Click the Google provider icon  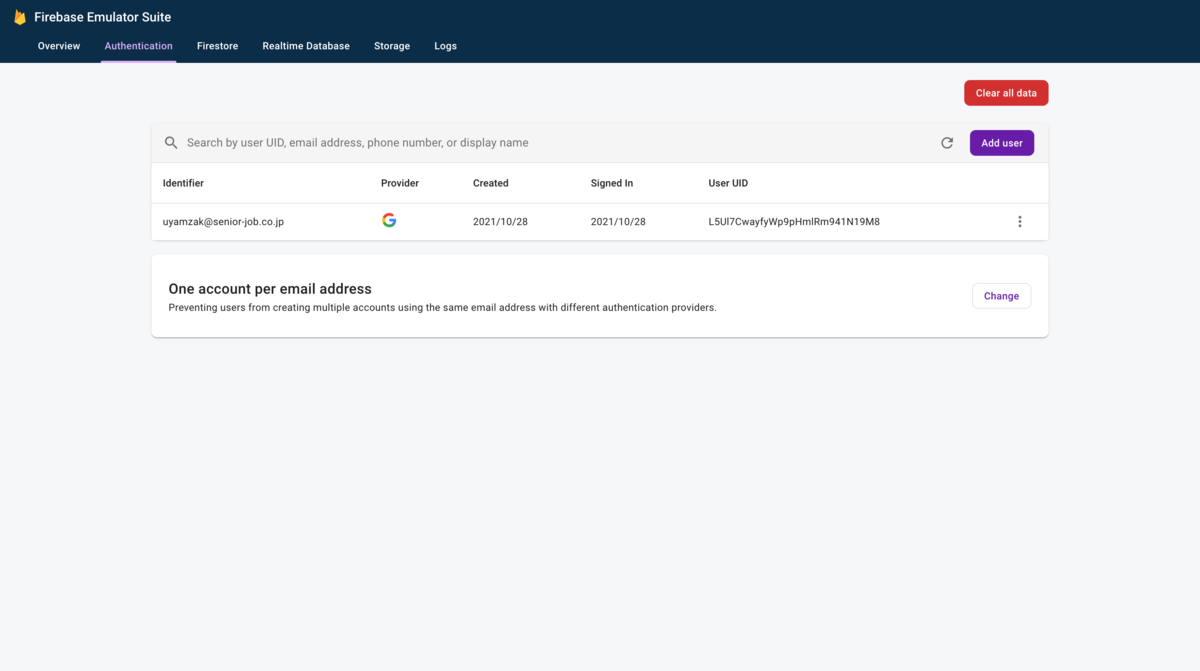pos(389,221)
